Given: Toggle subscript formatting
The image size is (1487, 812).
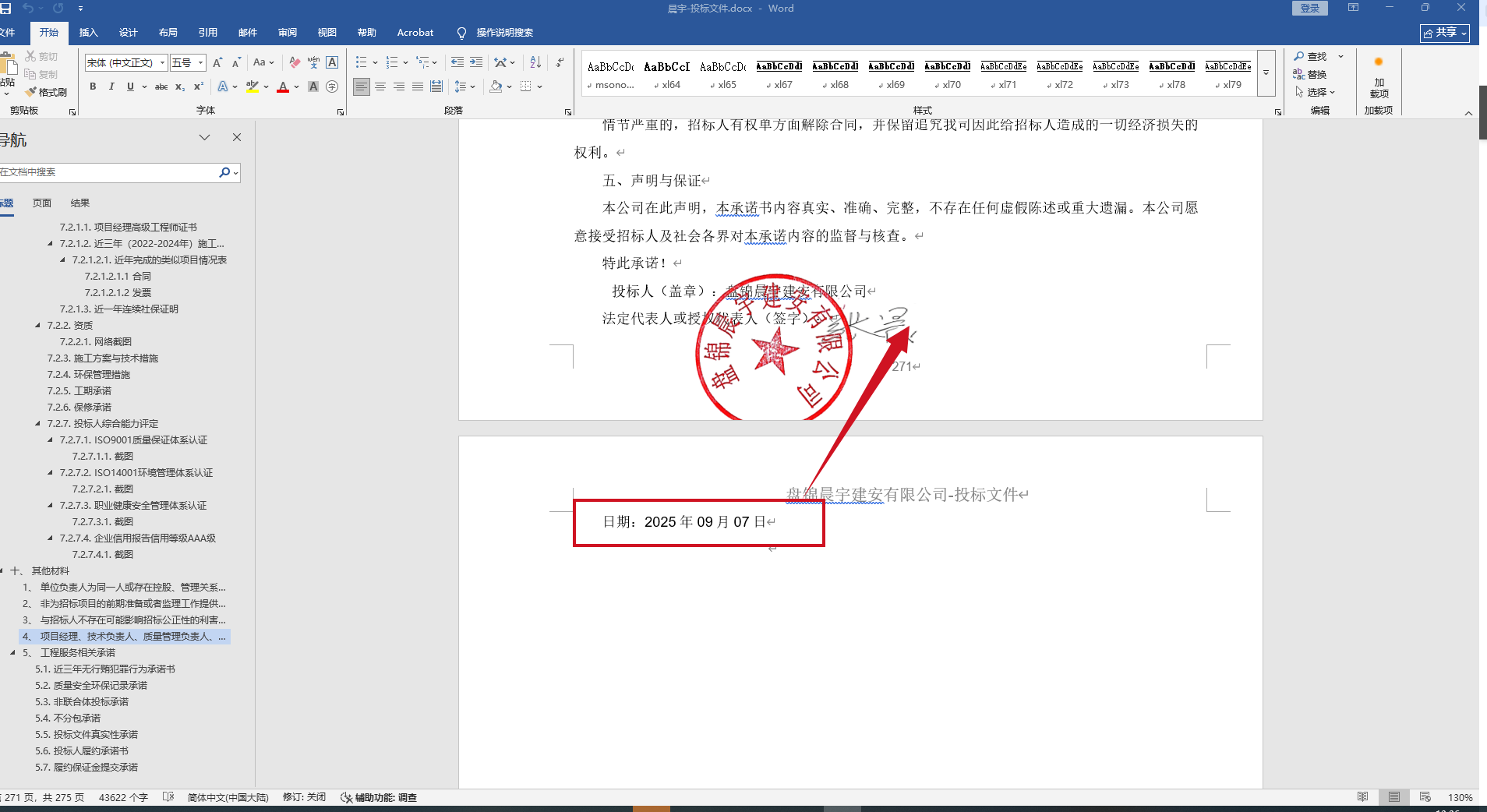Looking at the screenshot, I should [180, 86].
